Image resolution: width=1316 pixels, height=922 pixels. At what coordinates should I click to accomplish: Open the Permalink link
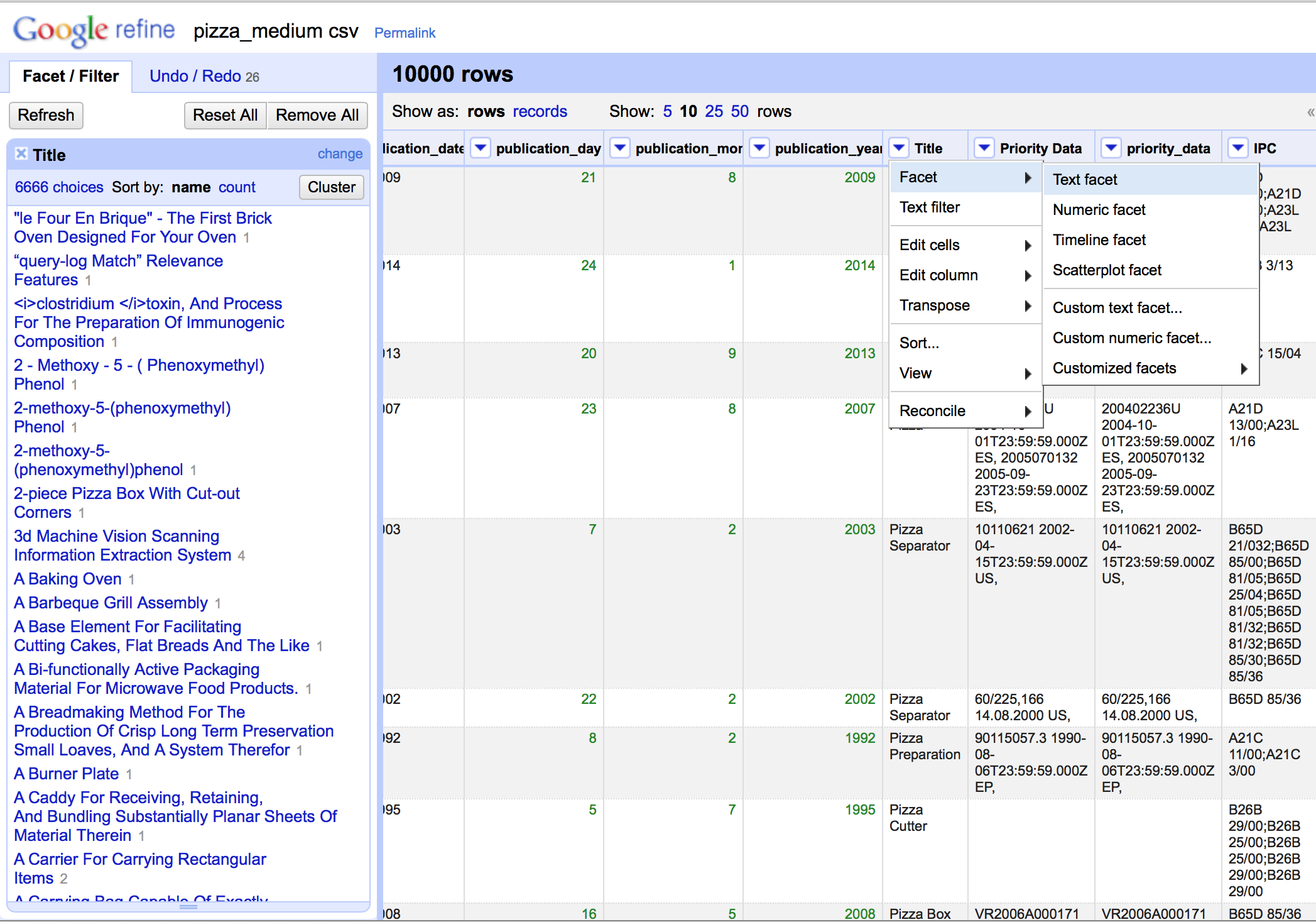click(x=405, y=33)
